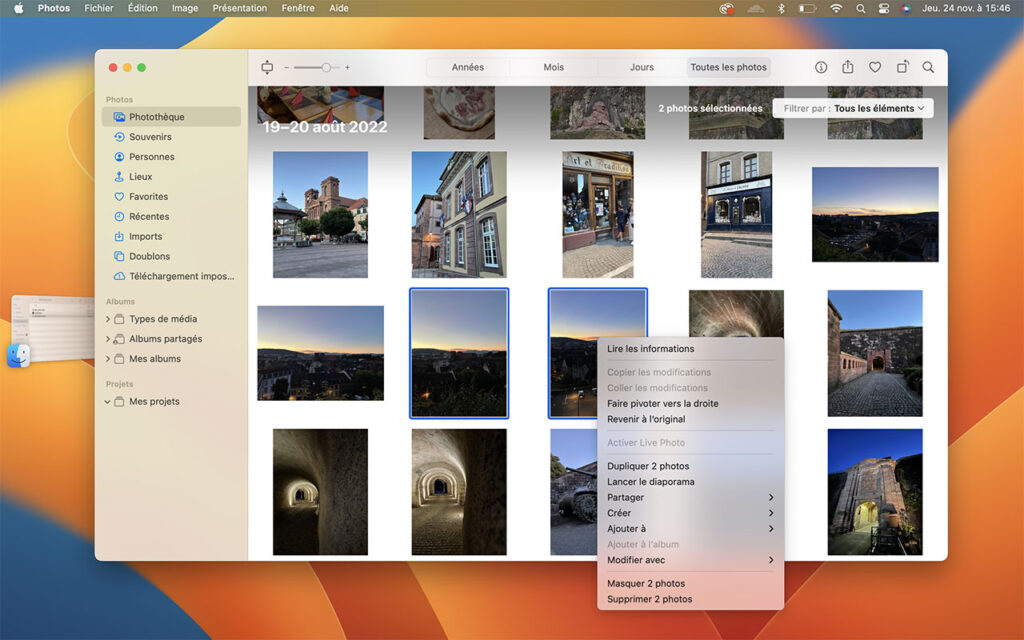This screenshot has width=1024, height=640.
Task: Collapse Mes projets under Projets
Action: (x=107, y=401)
